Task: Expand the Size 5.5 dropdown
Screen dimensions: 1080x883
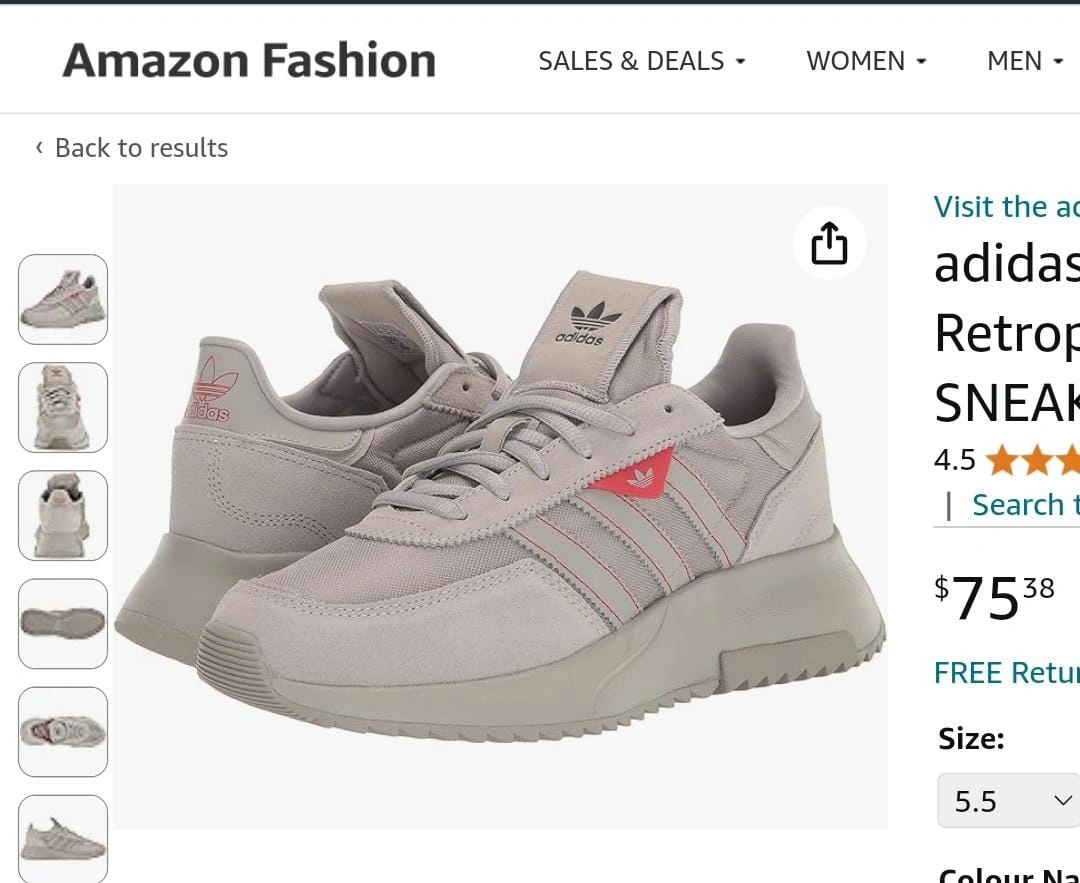Action: [x=1008, y=800]
